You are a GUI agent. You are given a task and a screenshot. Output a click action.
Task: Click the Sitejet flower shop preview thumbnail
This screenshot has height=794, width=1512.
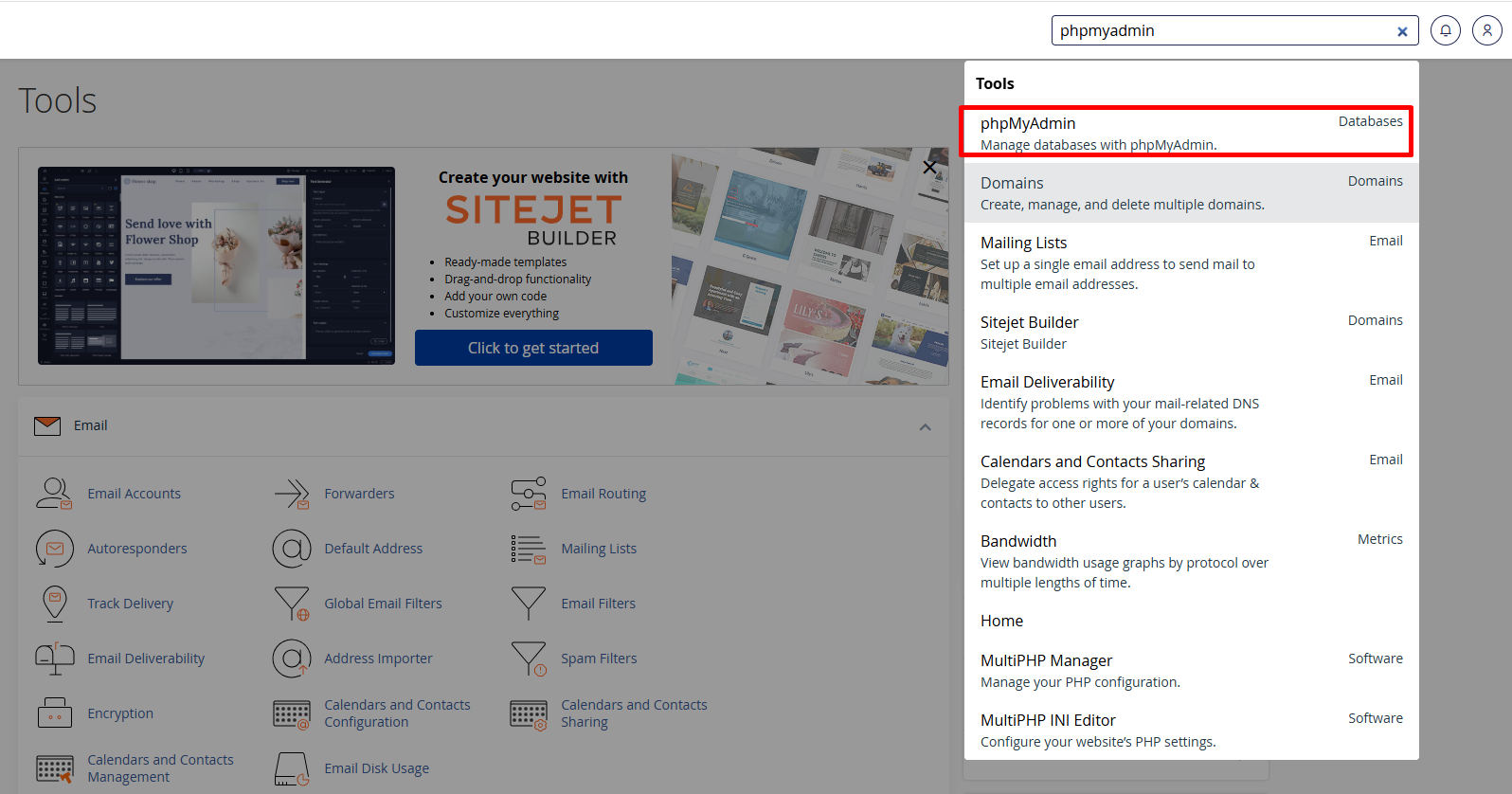point(216,265)
